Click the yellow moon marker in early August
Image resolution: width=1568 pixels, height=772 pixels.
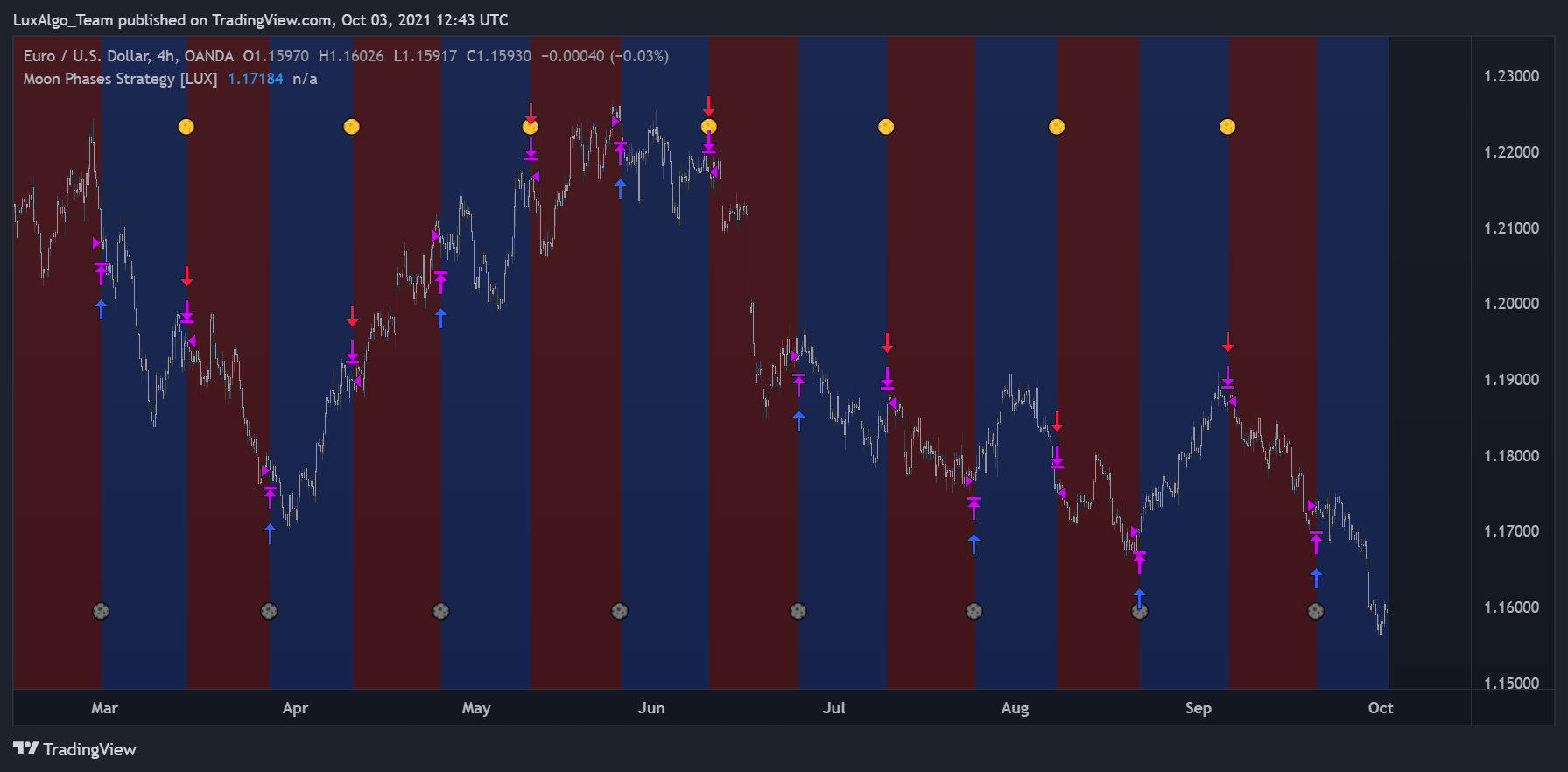point(1057,127)
